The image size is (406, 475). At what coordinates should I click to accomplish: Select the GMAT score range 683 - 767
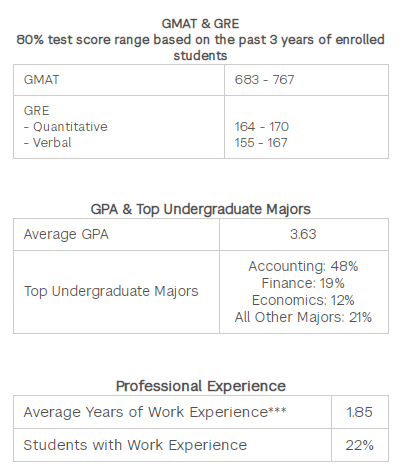pyautogui.click(x=264, y=80)
